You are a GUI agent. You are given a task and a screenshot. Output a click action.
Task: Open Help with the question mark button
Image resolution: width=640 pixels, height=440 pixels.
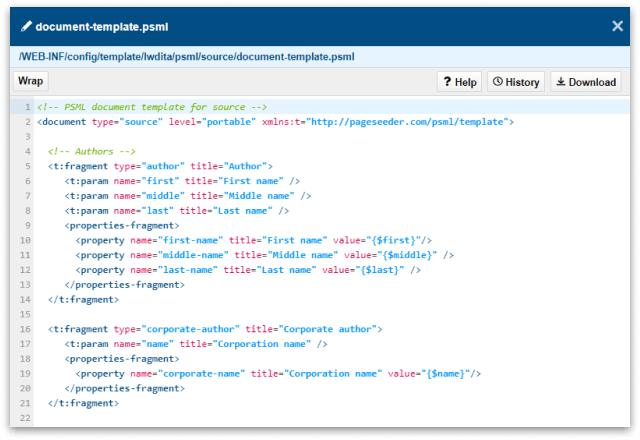click(458, 82)
